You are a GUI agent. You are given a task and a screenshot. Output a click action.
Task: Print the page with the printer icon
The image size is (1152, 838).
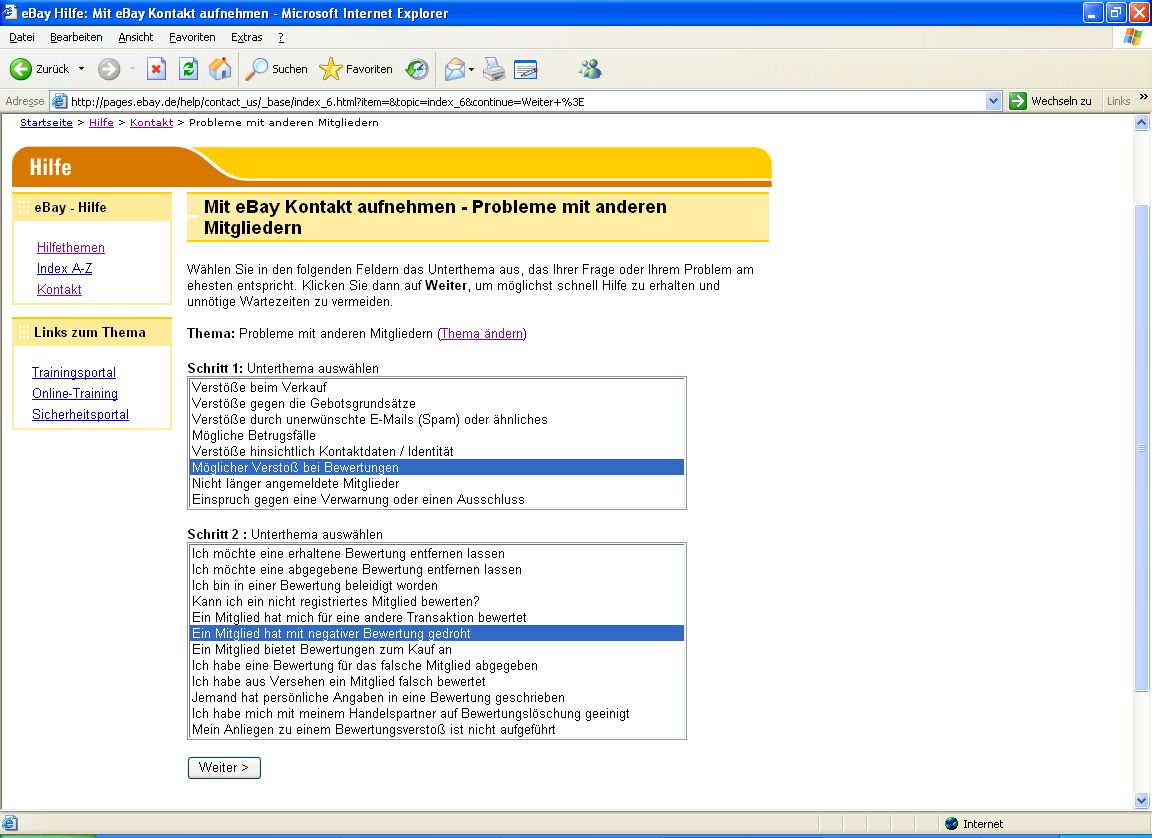(x=494, y=69)
